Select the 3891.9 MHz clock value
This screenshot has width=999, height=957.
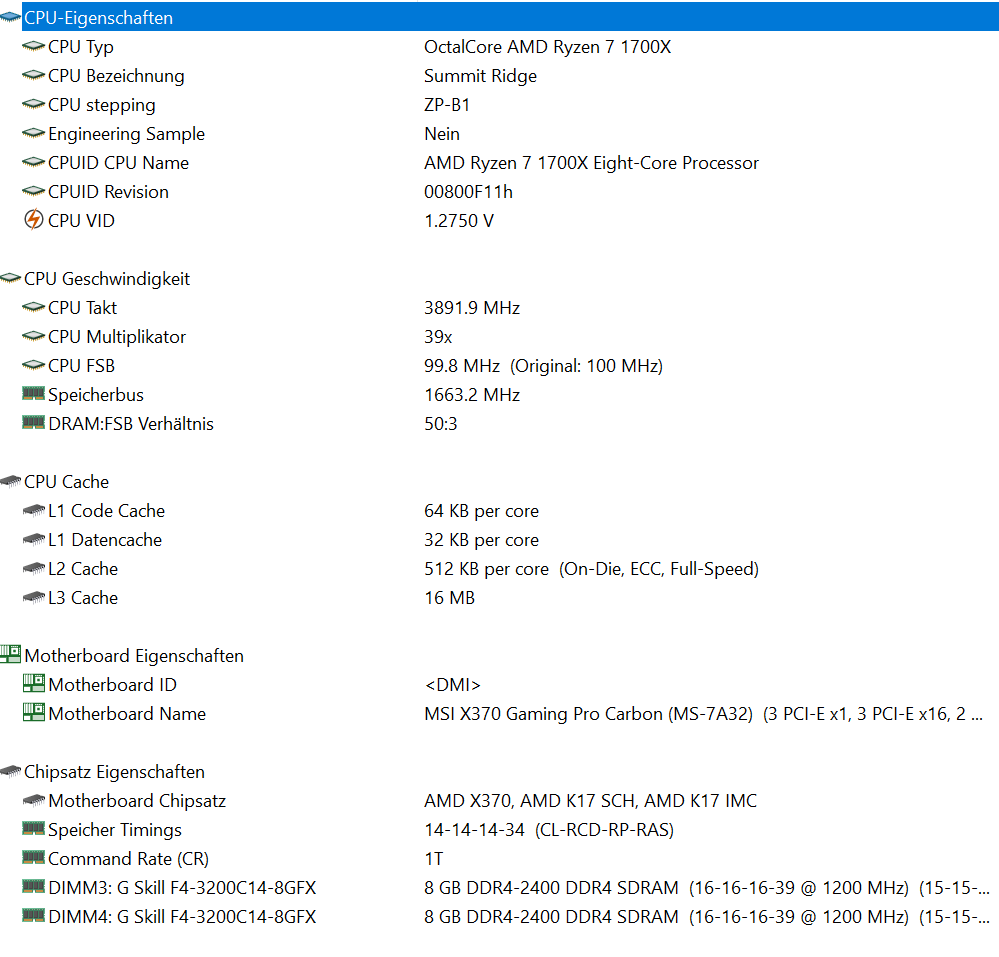click(472, 308)
